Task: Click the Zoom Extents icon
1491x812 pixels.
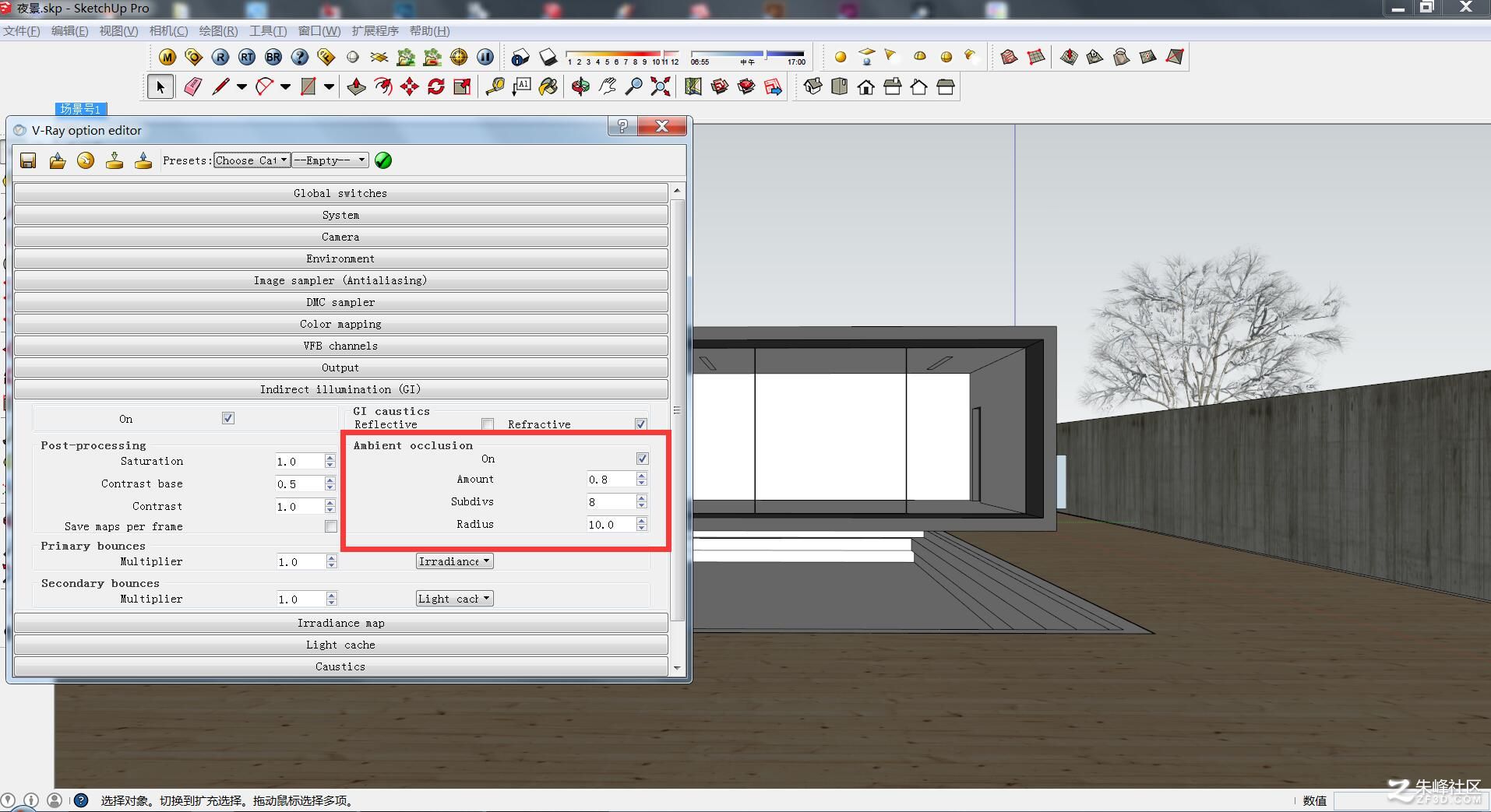Action: point(661,86)
